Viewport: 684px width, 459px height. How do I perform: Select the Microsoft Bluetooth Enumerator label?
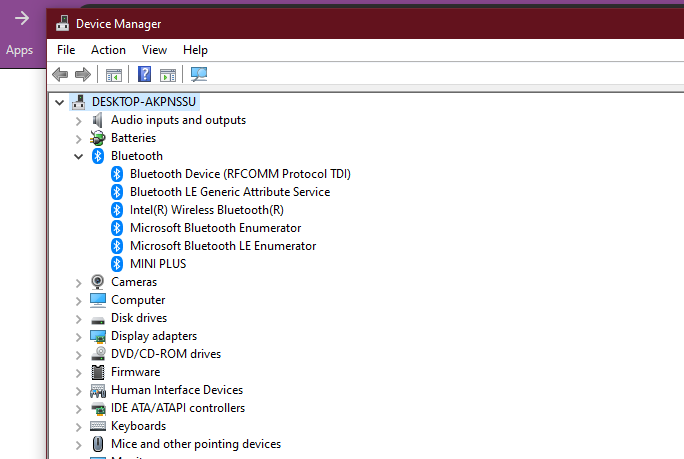point(215,228)
